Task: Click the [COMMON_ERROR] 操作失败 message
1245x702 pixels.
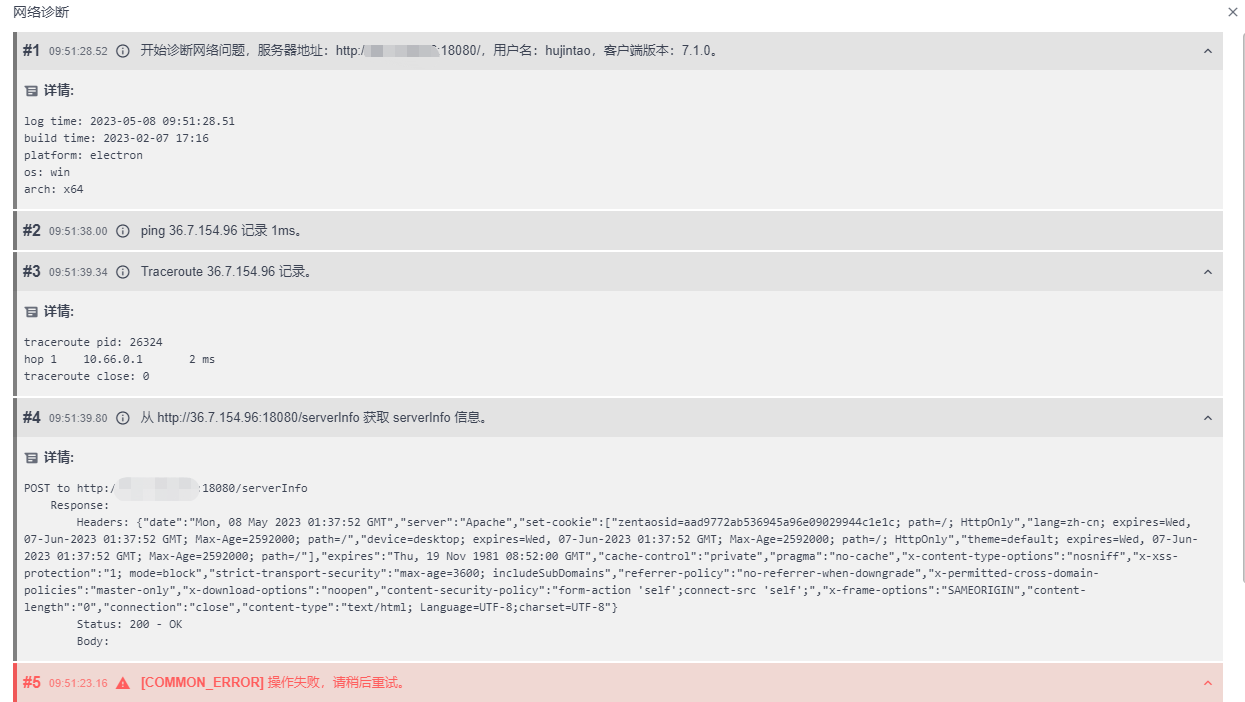Action: click(x=272, y=683)
